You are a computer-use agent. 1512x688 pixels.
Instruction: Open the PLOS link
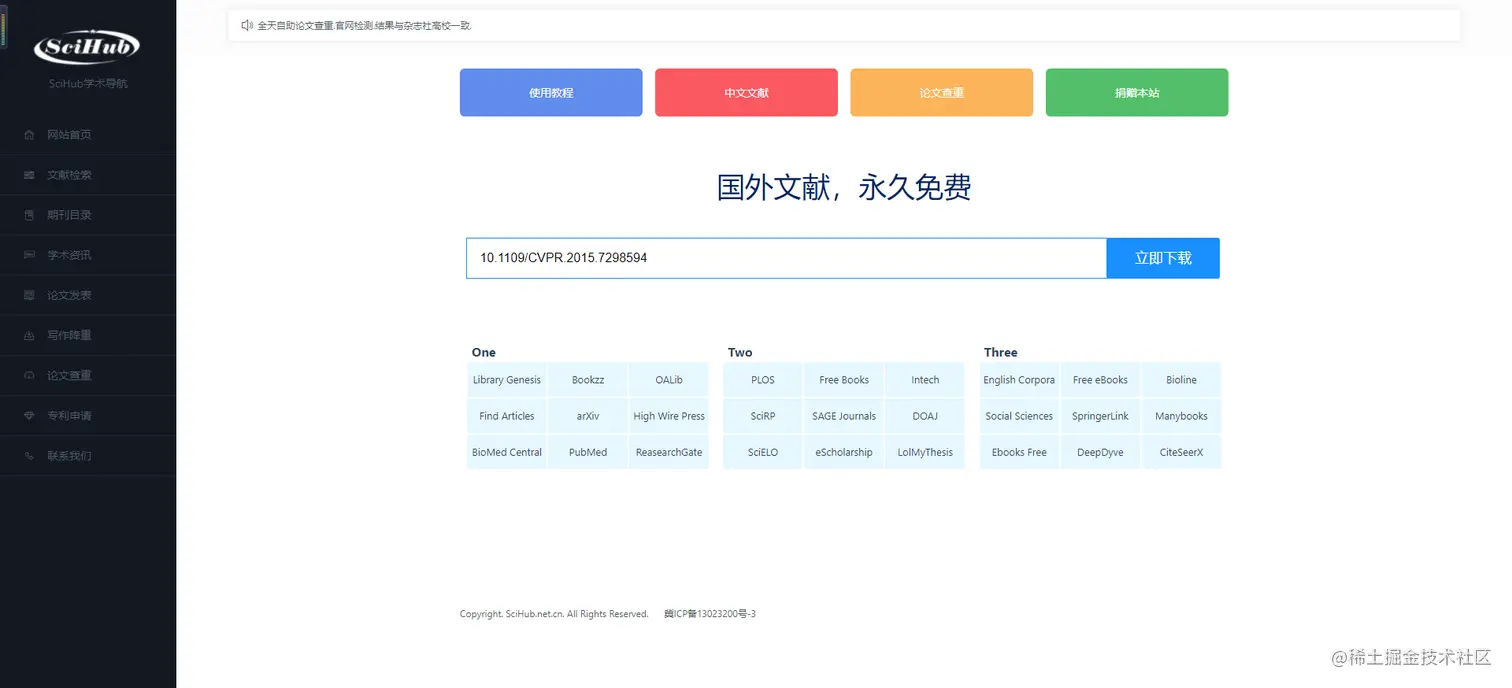[x=763, y=380]
